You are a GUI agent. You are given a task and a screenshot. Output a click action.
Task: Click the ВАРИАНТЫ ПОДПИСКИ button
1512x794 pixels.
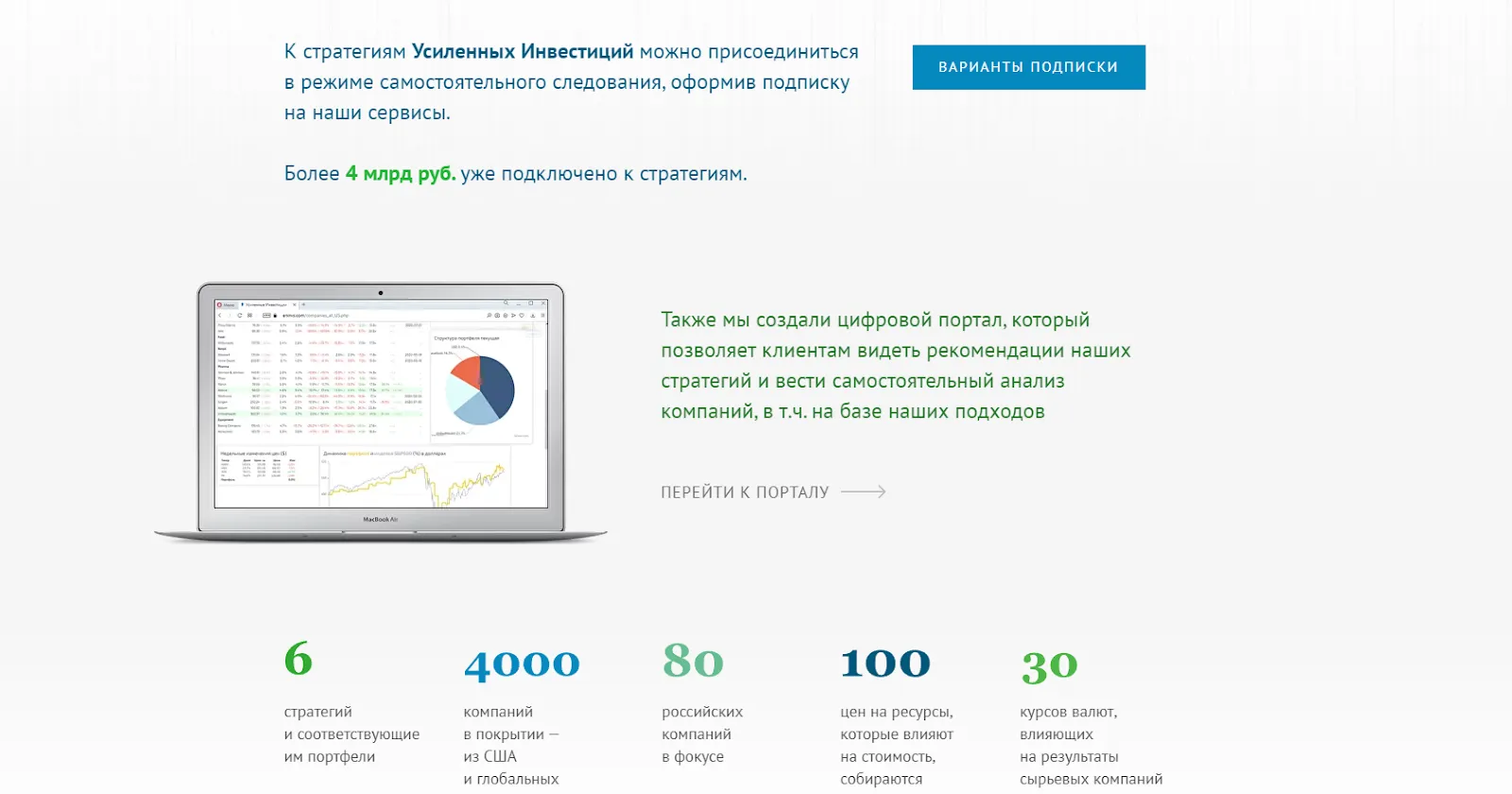[x=1028, y=67]
